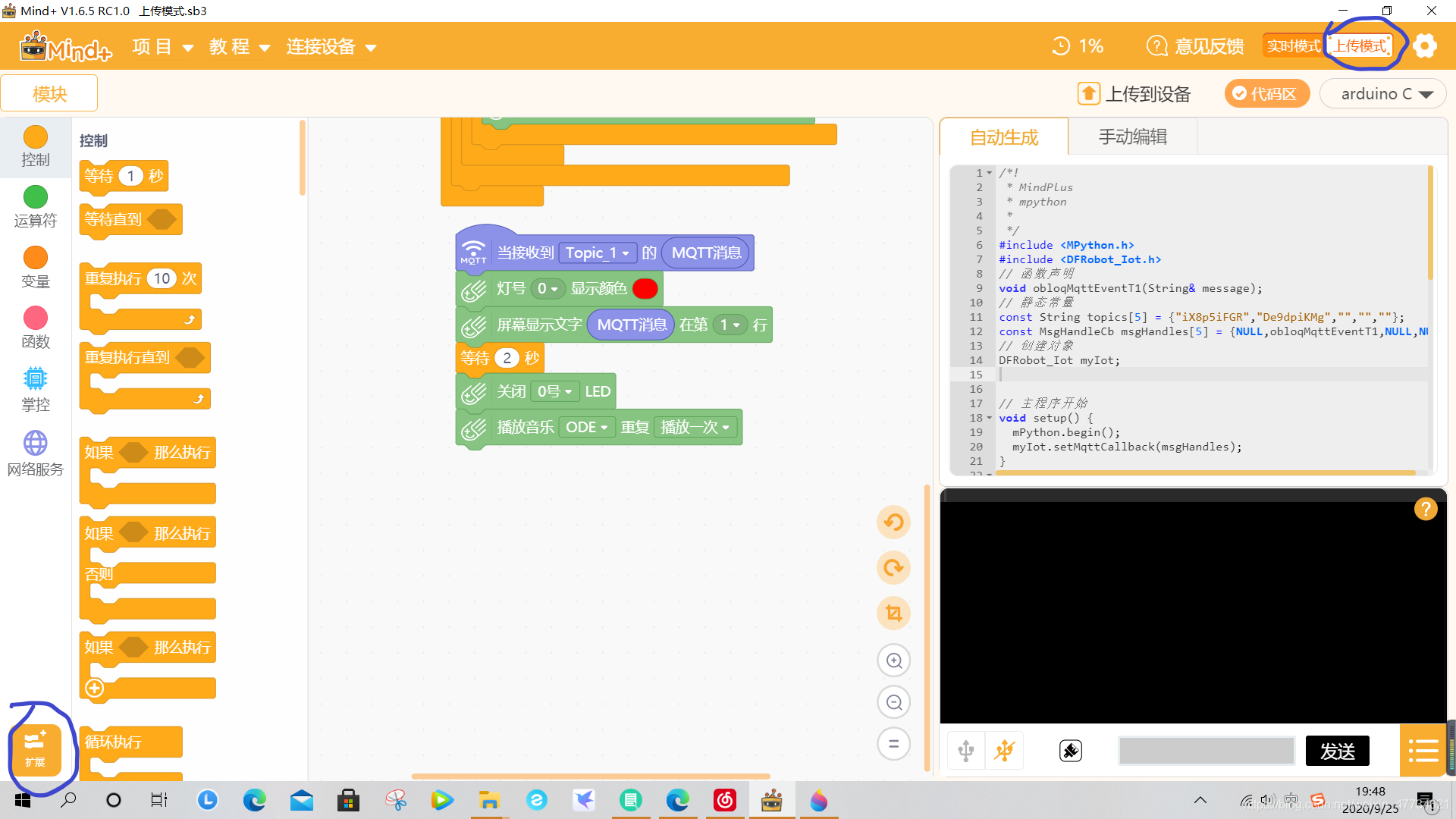Open File Explorer from taskbar
Viewport: 1456px width, 819px height.
(489, 800)
